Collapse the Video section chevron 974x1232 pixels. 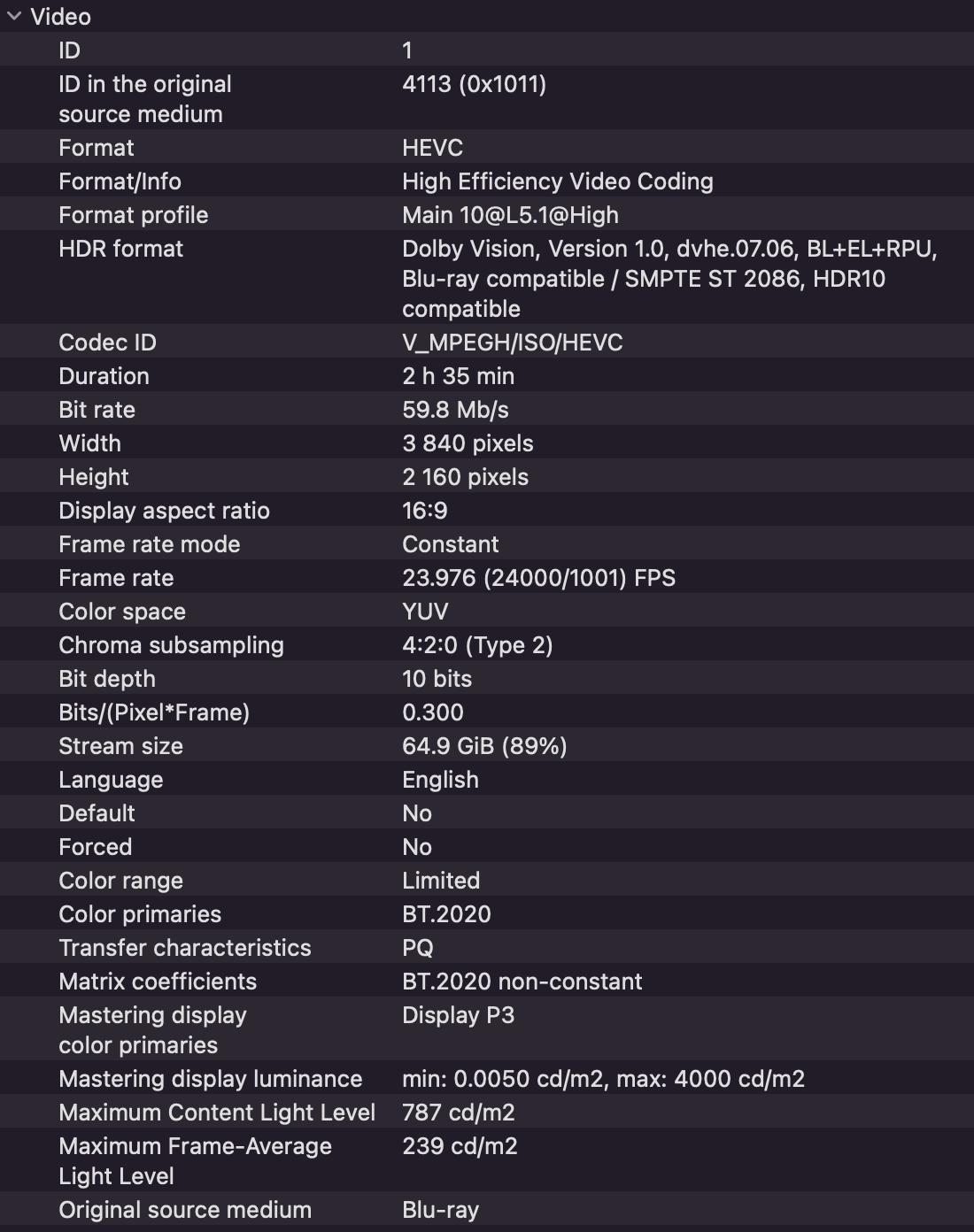[x=13, y=16]
